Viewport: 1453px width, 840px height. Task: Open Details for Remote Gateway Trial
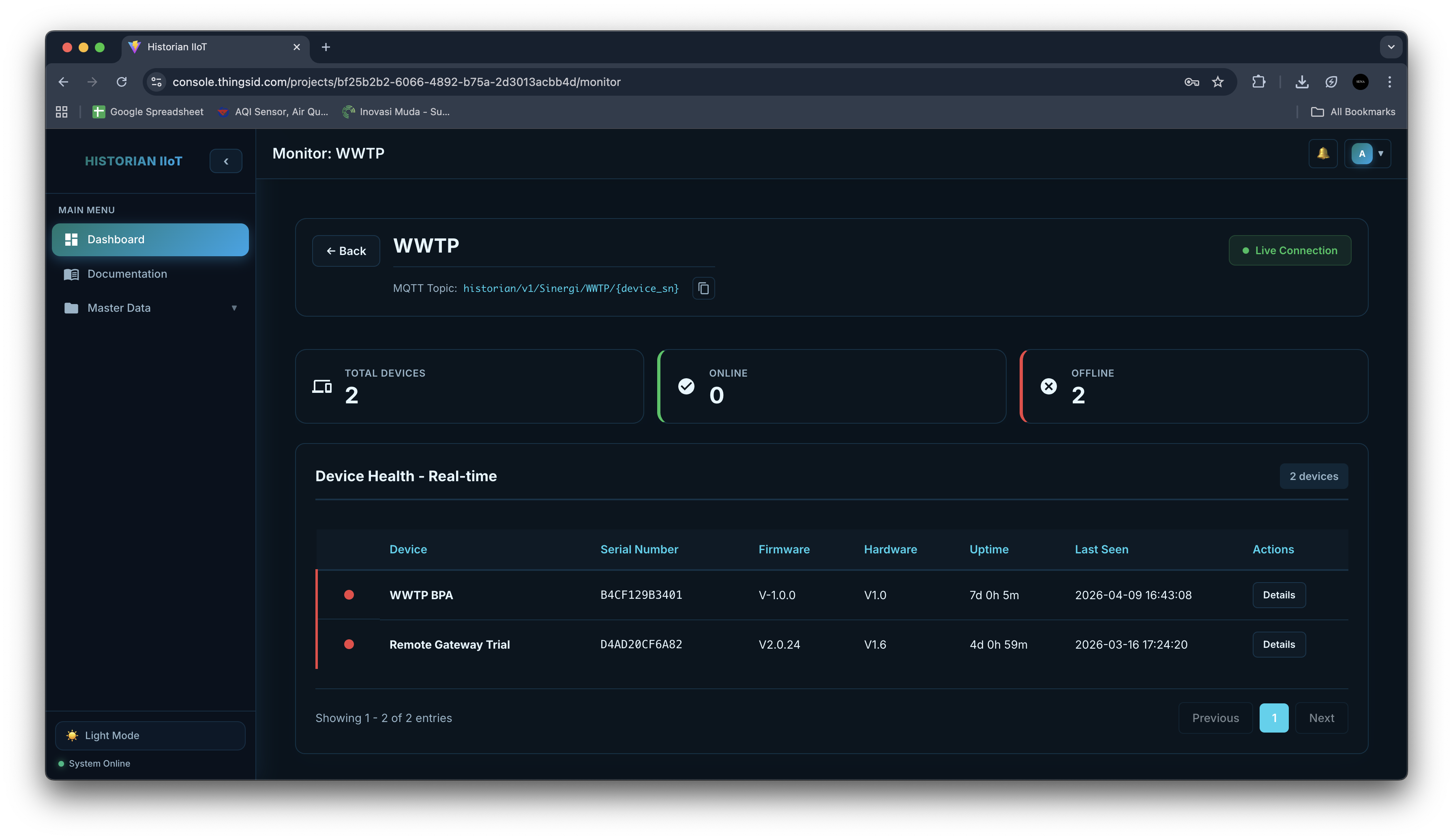(1279, 644)
